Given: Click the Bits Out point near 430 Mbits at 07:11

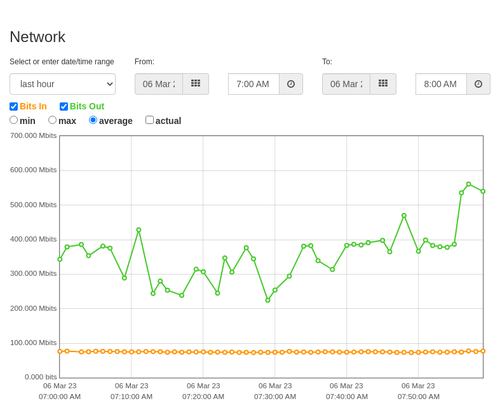Looking at the screenshot, I should point(139,230).
